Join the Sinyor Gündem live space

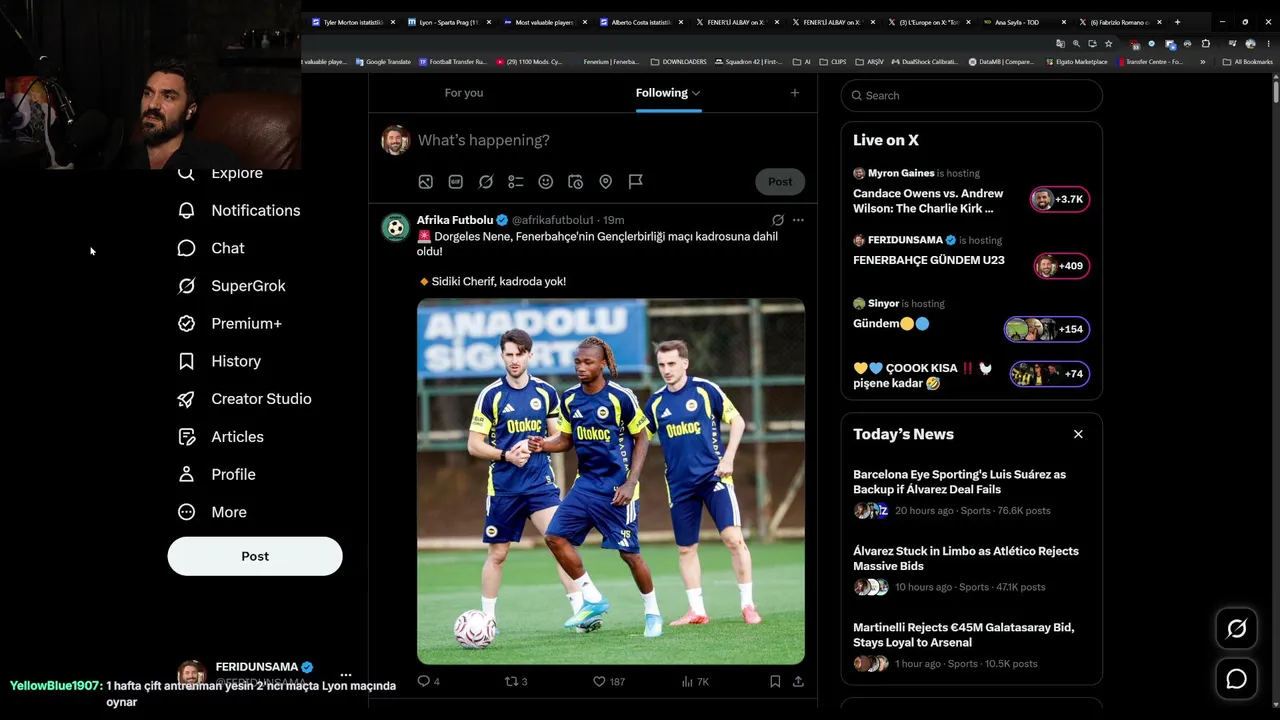point(971,317)
